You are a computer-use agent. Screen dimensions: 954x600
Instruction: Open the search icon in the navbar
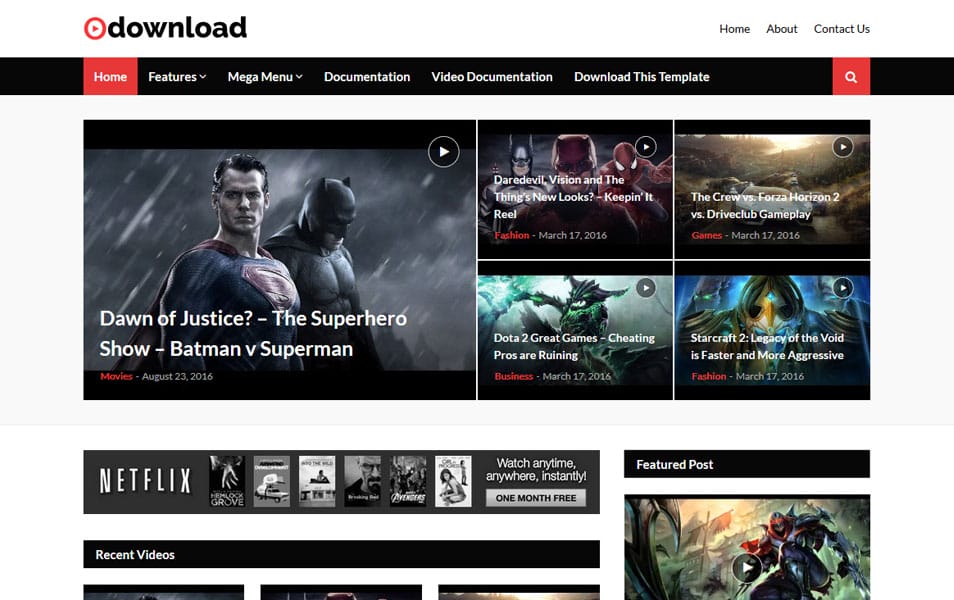point(849,76)
